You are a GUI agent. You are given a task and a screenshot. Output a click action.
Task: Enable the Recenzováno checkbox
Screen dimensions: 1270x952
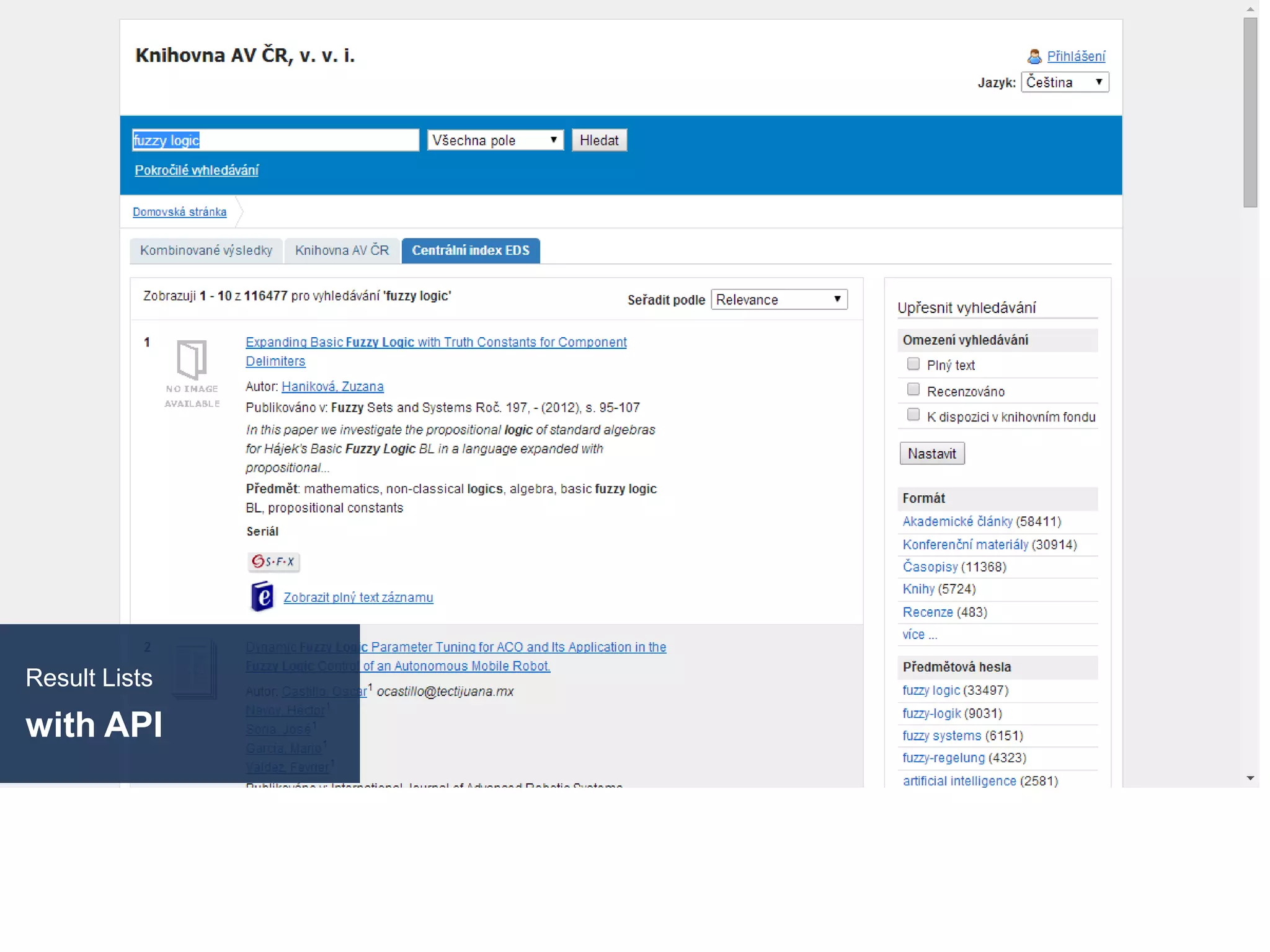(913, 389)
